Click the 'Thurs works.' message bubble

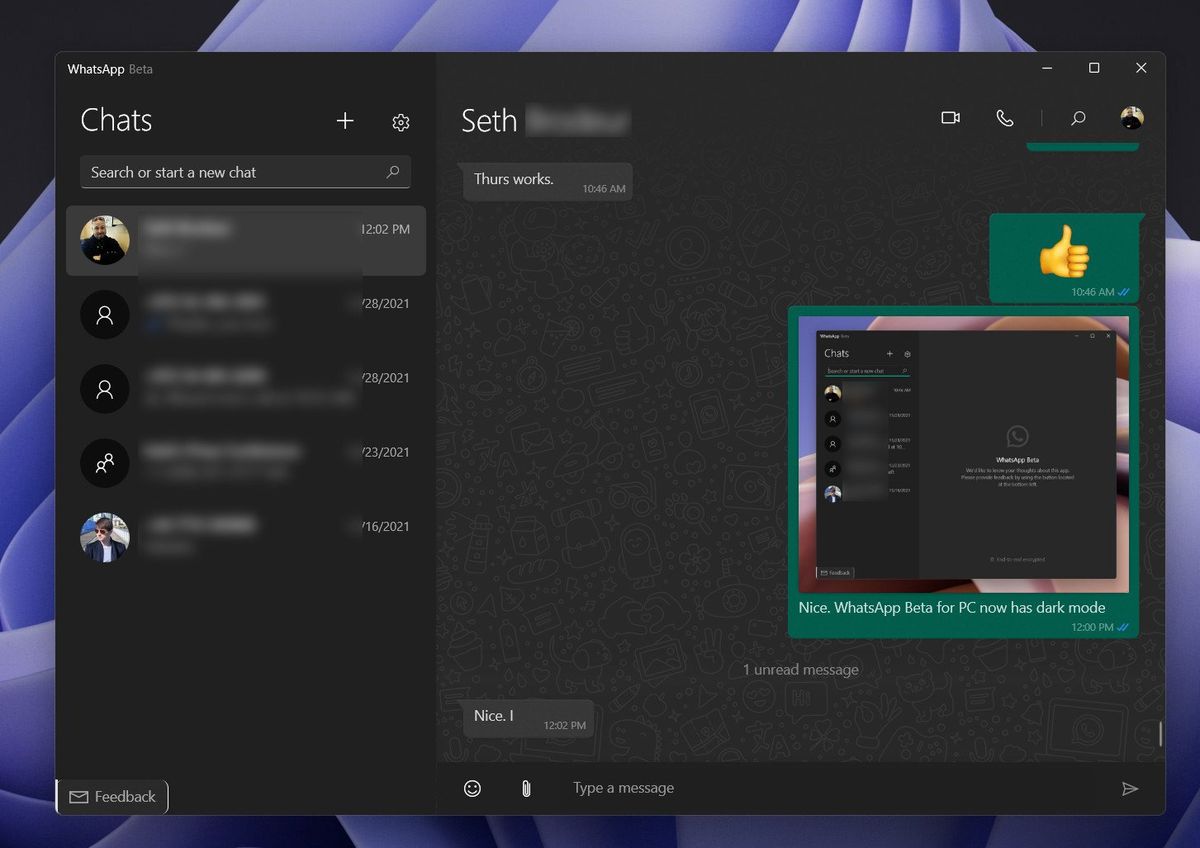click(x=548, y=182)
